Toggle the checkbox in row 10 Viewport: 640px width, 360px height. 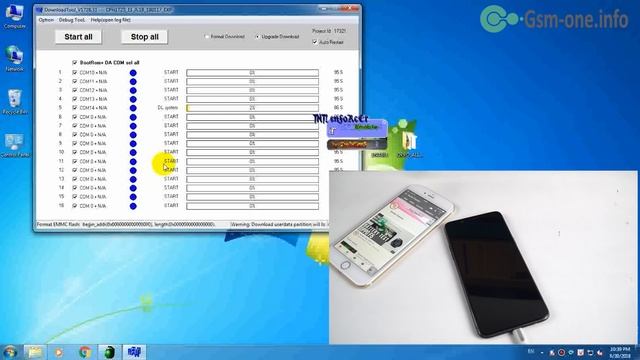pos(75,152)
